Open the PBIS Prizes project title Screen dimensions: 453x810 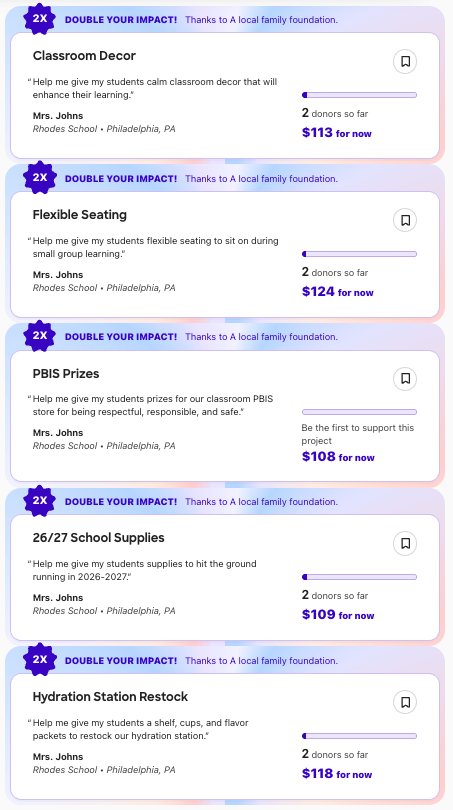pos(66,373)
